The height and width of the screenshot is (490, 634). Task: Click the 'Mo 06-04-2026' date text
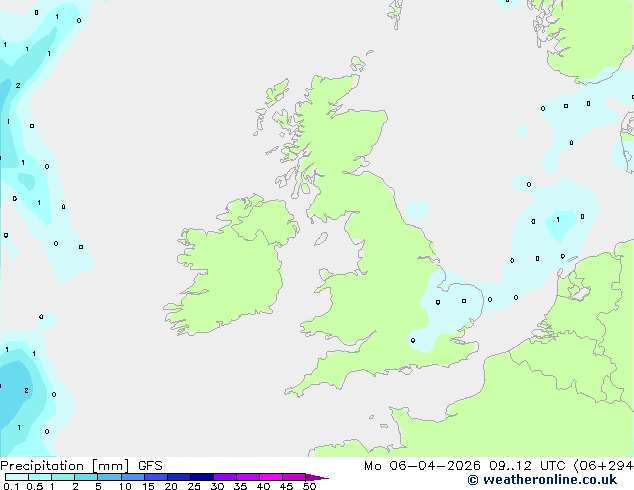(422, 466)
